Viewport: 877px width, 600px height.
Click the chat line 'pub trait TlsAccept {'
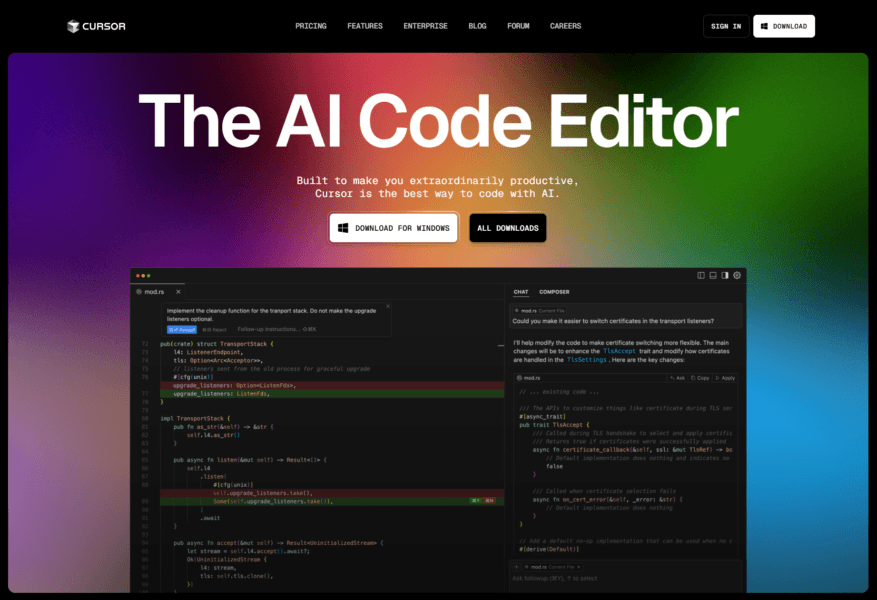coord(554,425)
